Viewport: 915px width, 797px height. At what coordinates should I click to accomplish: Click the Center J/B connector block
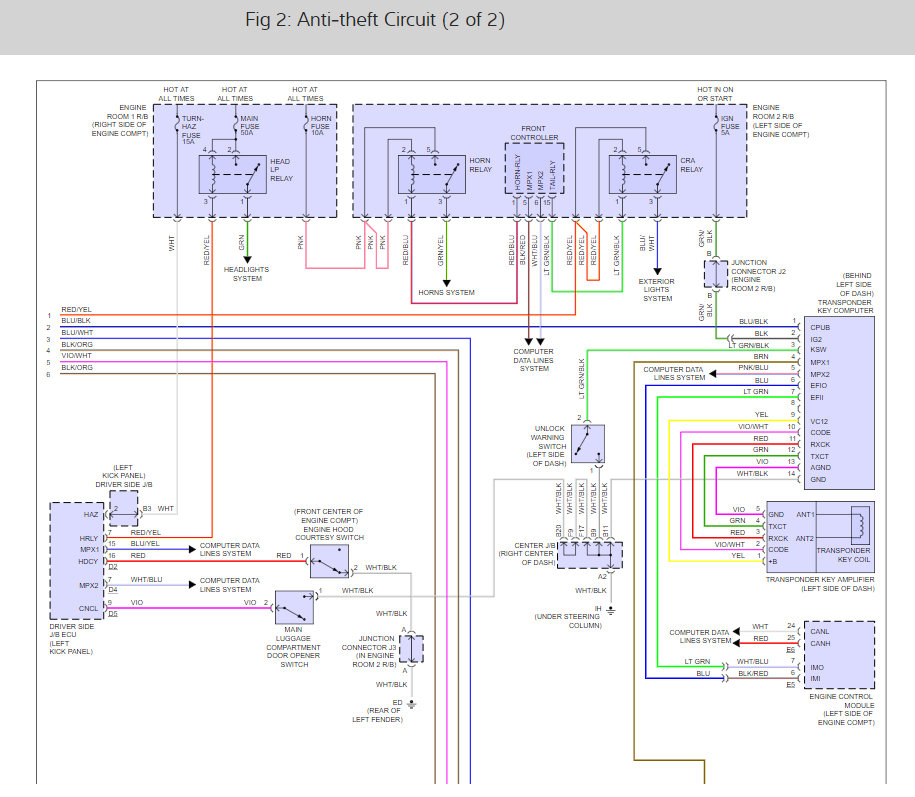click(x=589, y=555)
